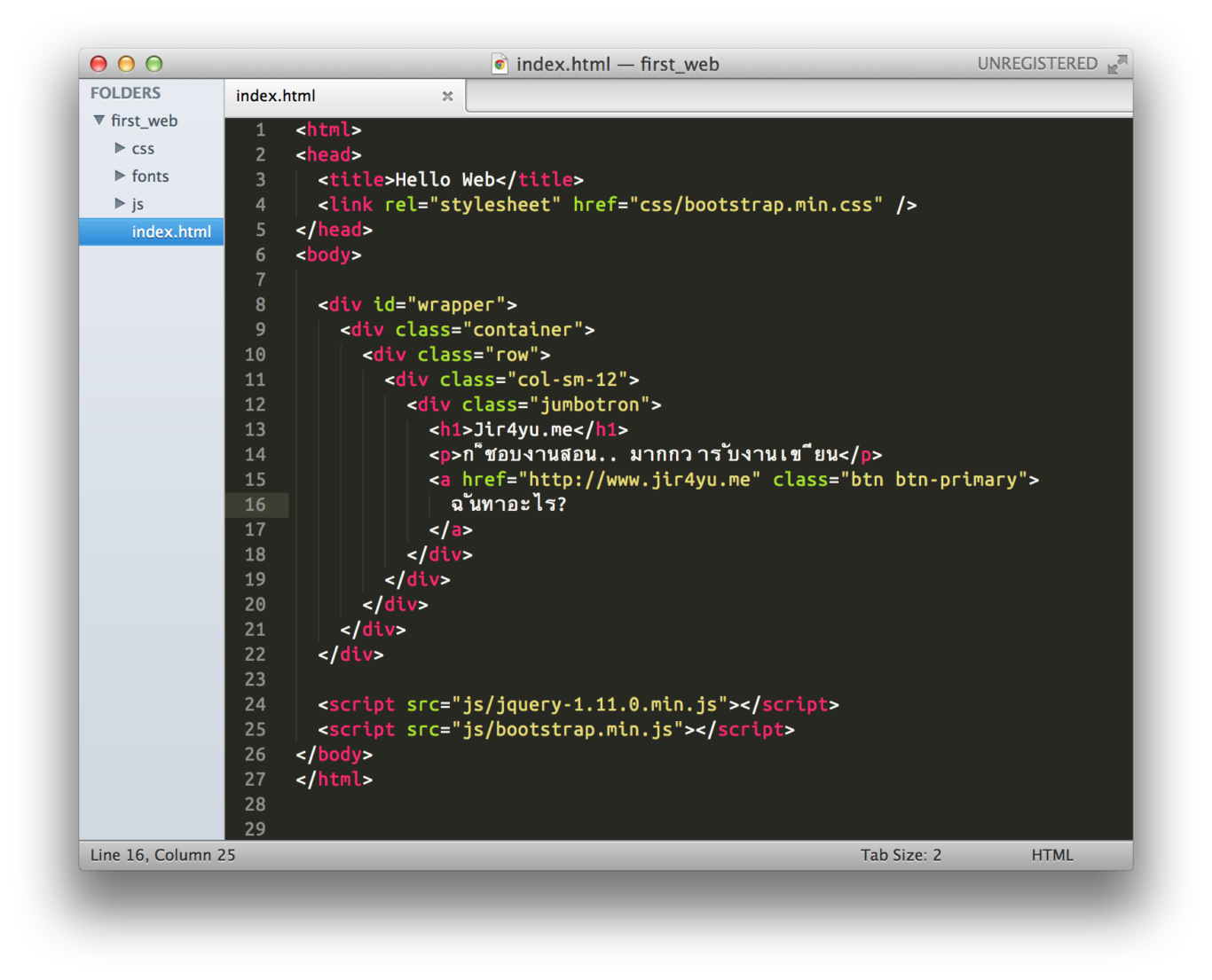Select the first_web project folder name
This screenshot has width=1212, height=980.
[x=144, y=121]
